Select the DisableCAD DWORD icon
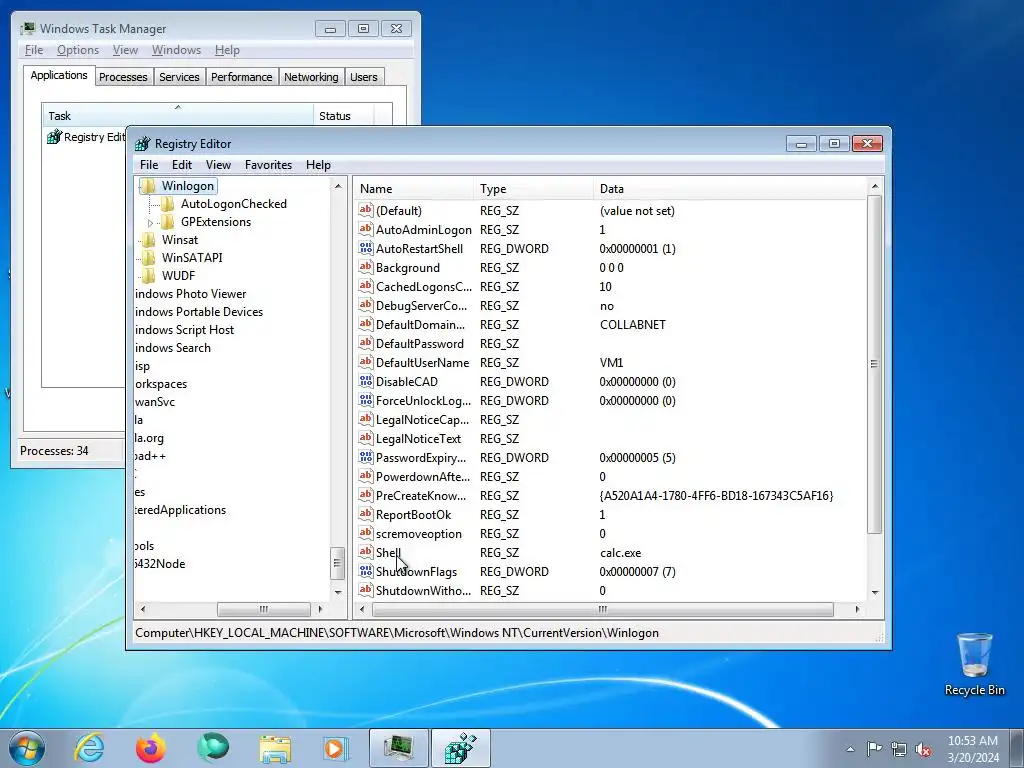The image size is (1024, 768). point(366,381)
